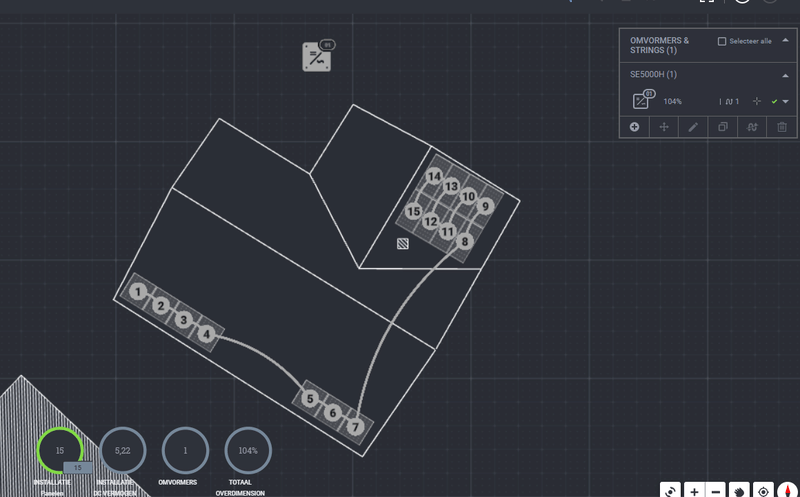Select panel number 15 on the roof
The image size is (800, 497).
coord(413,211)
